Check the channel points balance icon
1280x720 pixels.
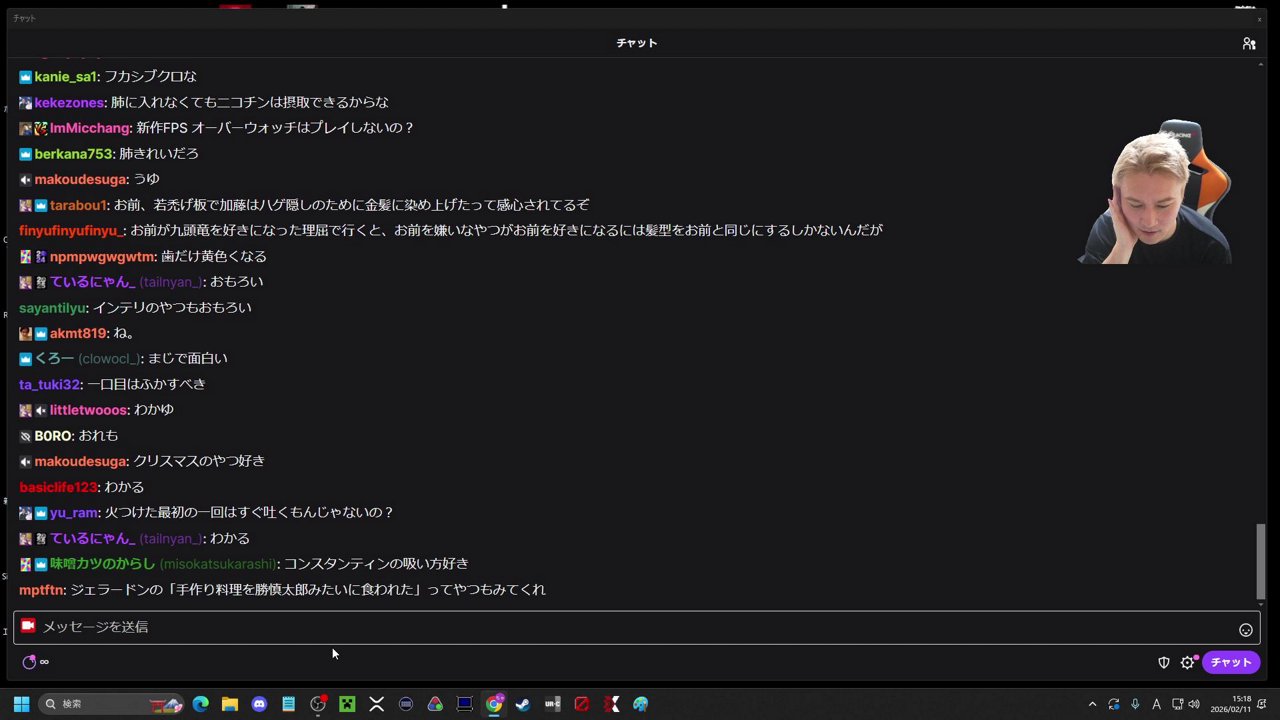point(29,662)
